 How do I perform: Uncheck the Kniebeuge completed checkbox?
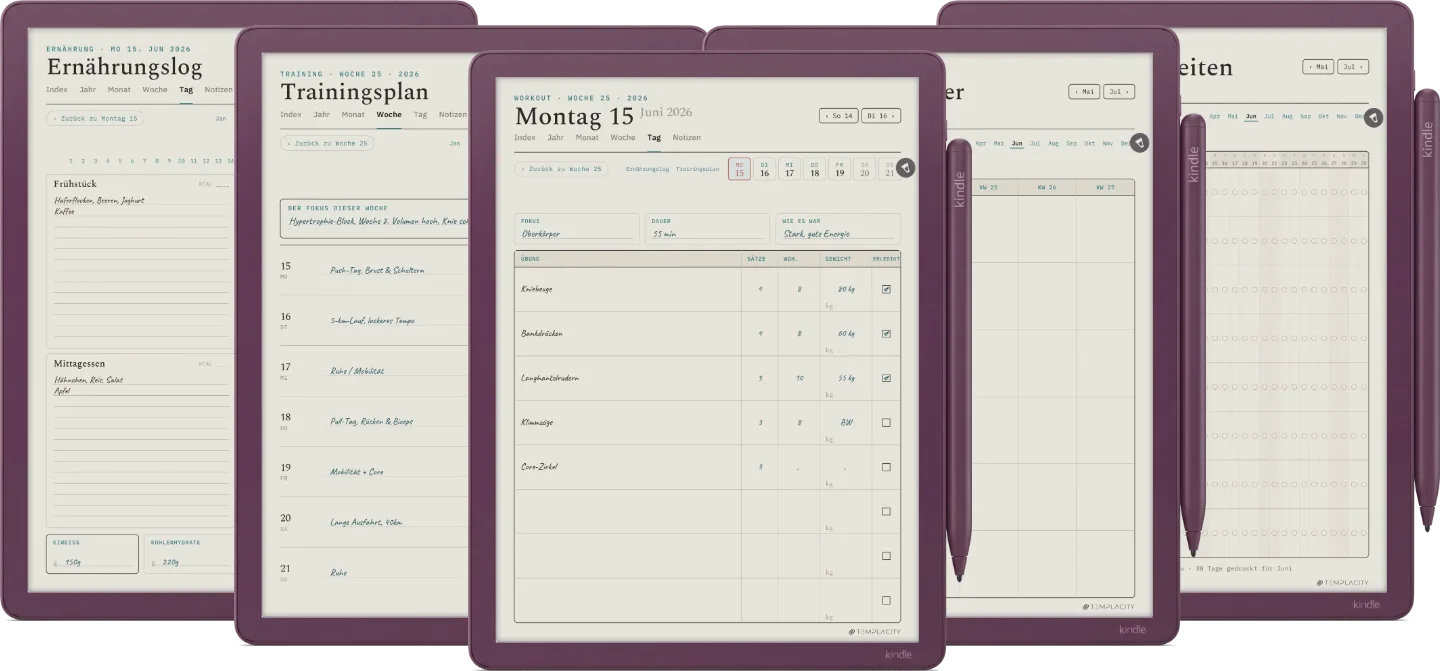[886, 289]
